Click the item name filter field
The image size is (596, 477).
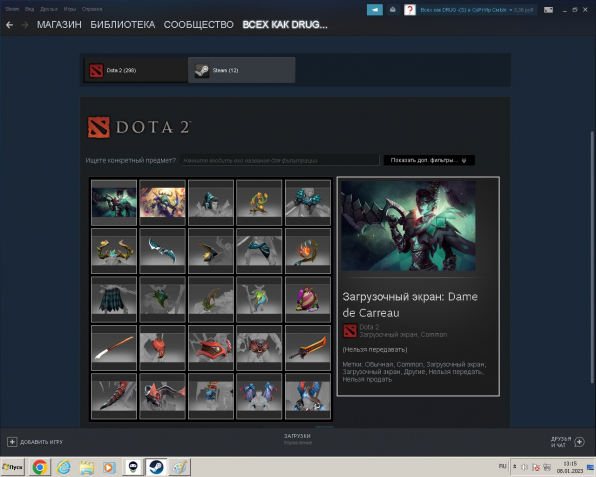280,160
